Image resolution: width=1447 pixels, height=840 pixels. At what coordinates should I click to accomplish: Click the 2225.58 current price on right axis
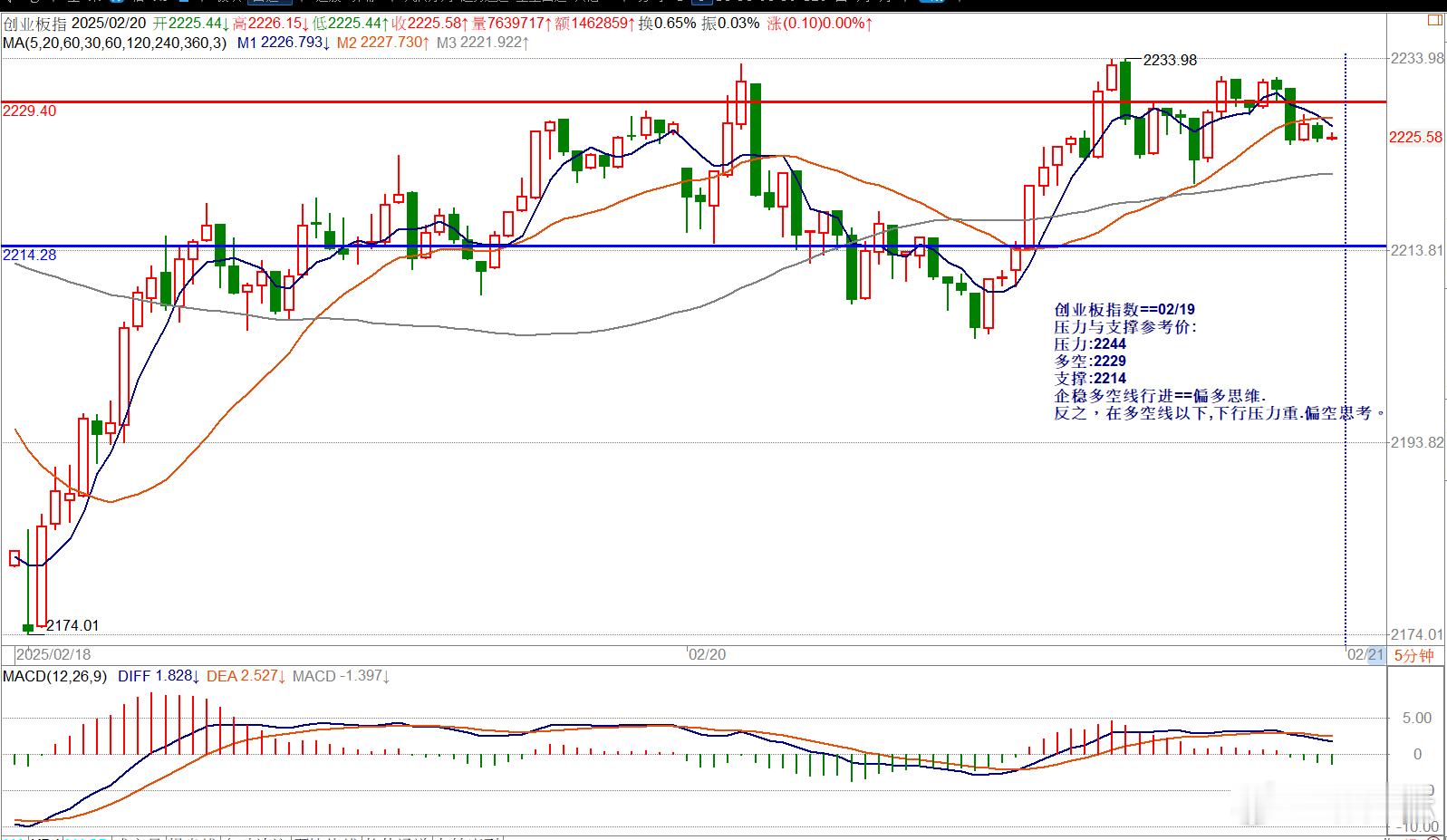point(1416,138)
